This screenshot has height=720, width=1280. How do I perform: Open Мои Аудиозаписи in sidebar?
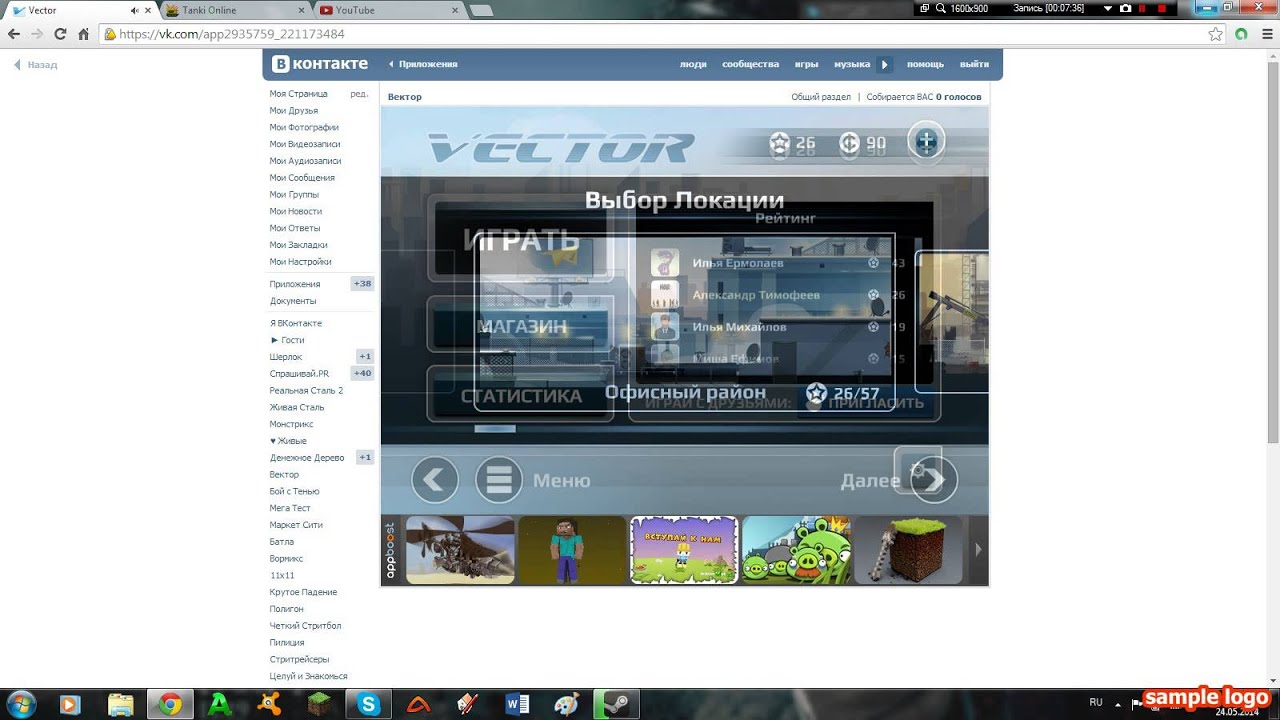click(305, 161)
